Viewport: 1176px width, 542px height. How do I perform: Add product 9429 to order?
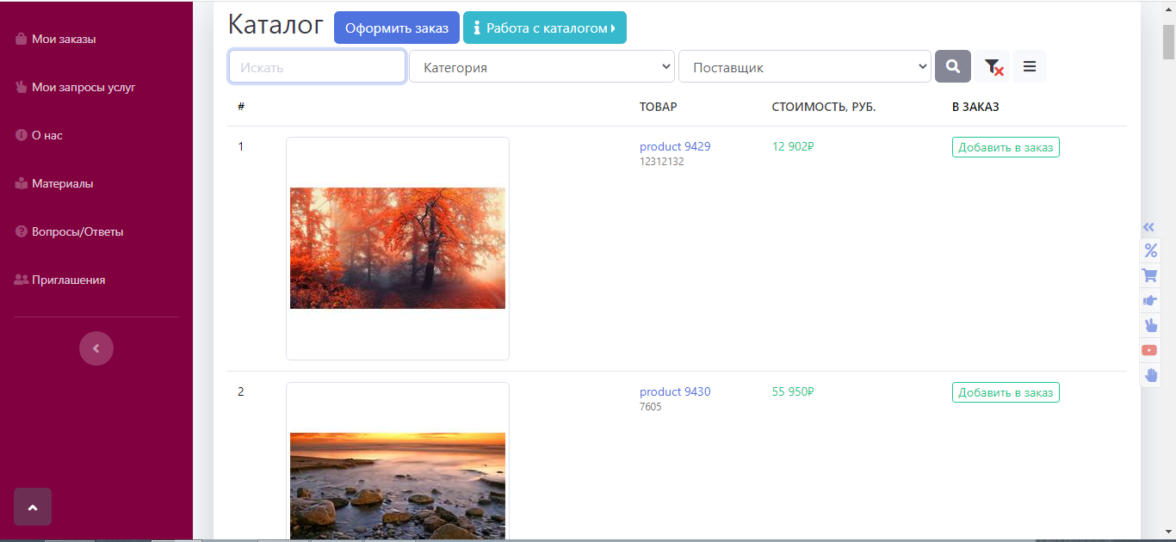click(1006, 147)
